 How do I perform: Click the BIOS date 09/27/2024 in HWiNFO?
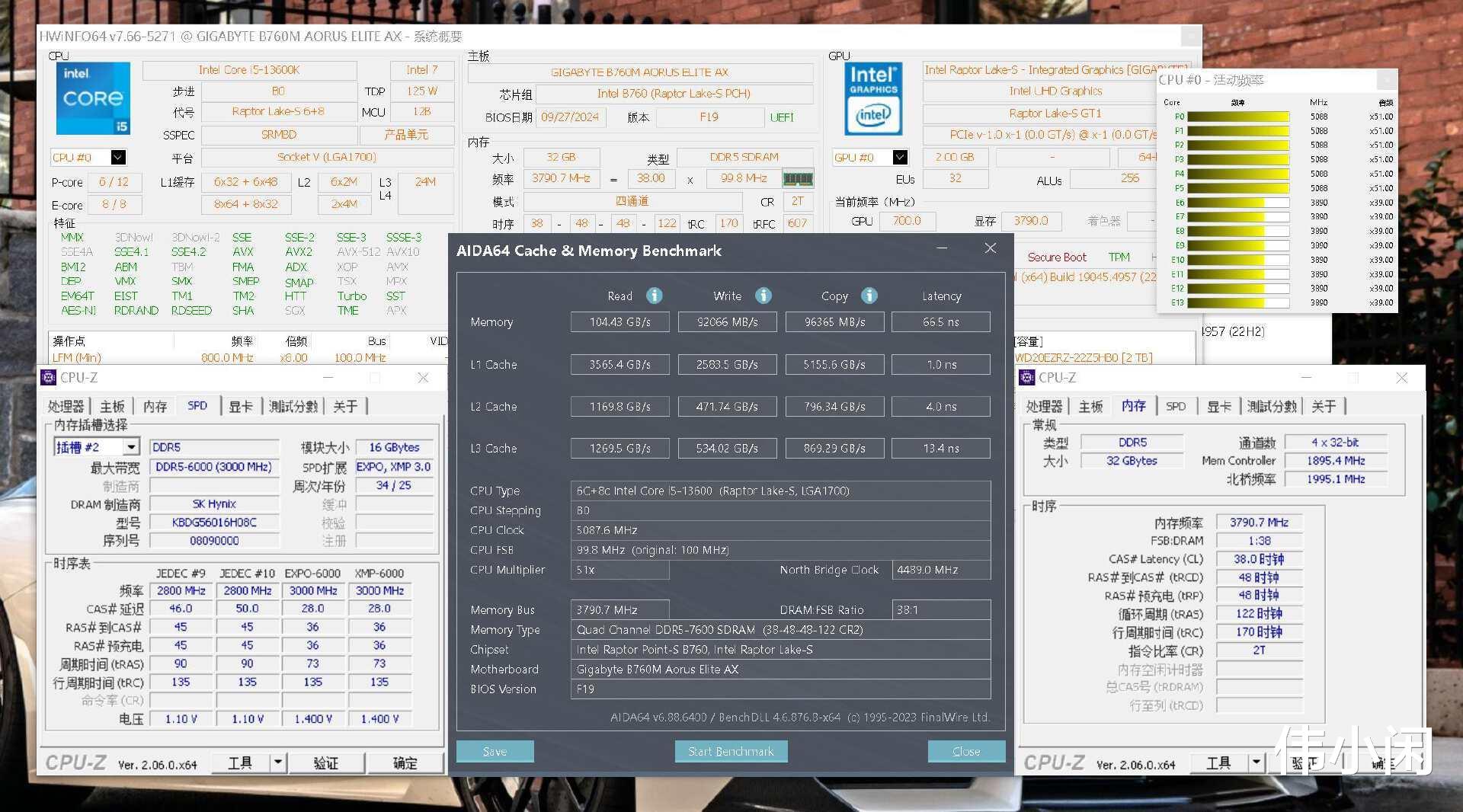pos(570,117)
